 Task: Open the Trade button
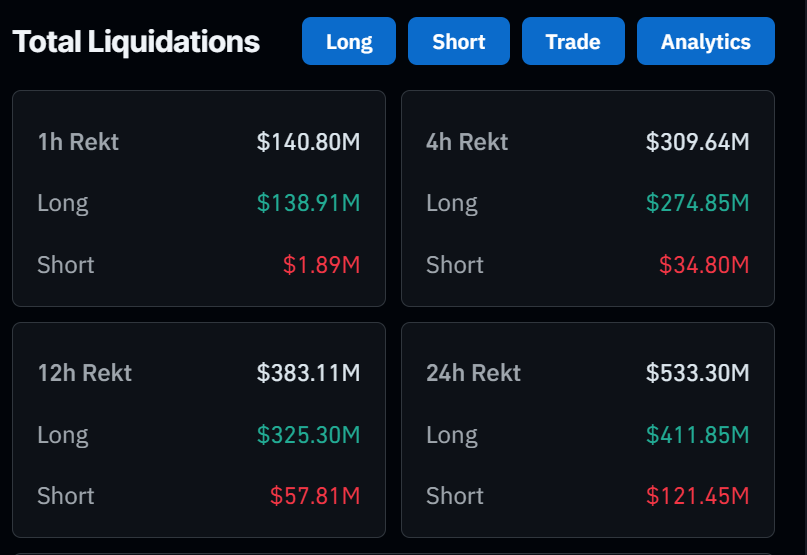tap(573, 41)
